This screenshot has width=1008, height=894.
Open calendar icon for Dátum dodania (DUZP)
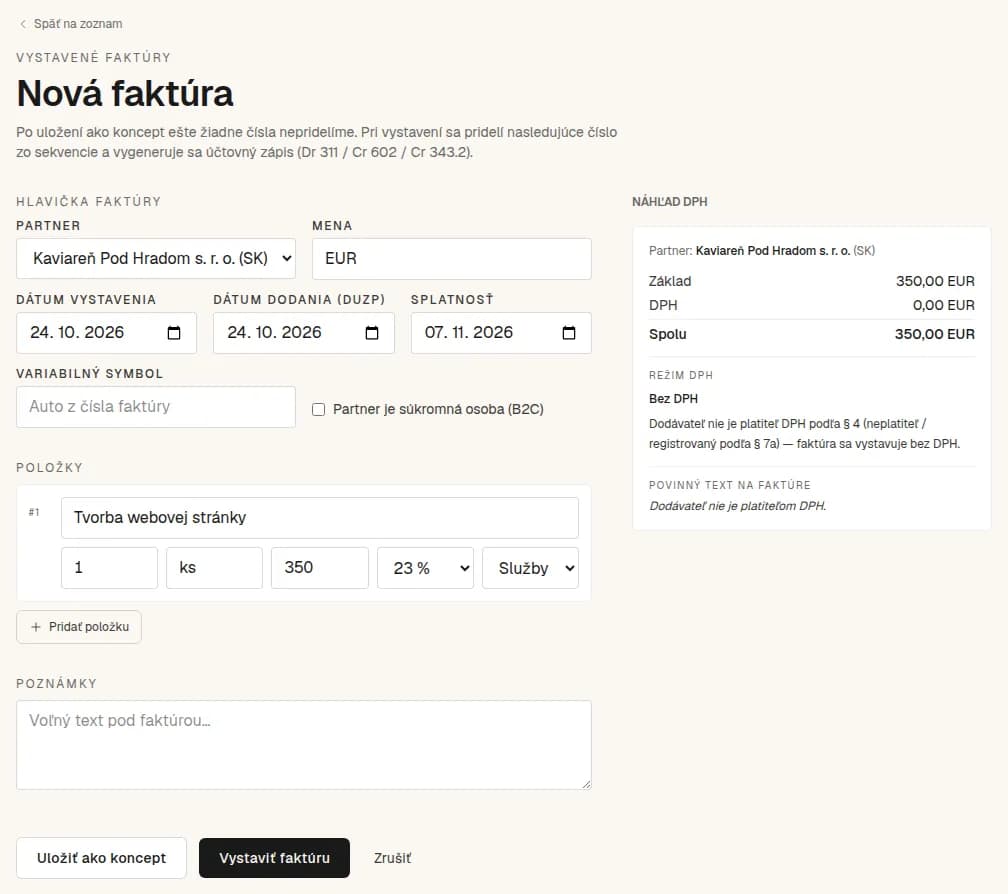(372, 333)
